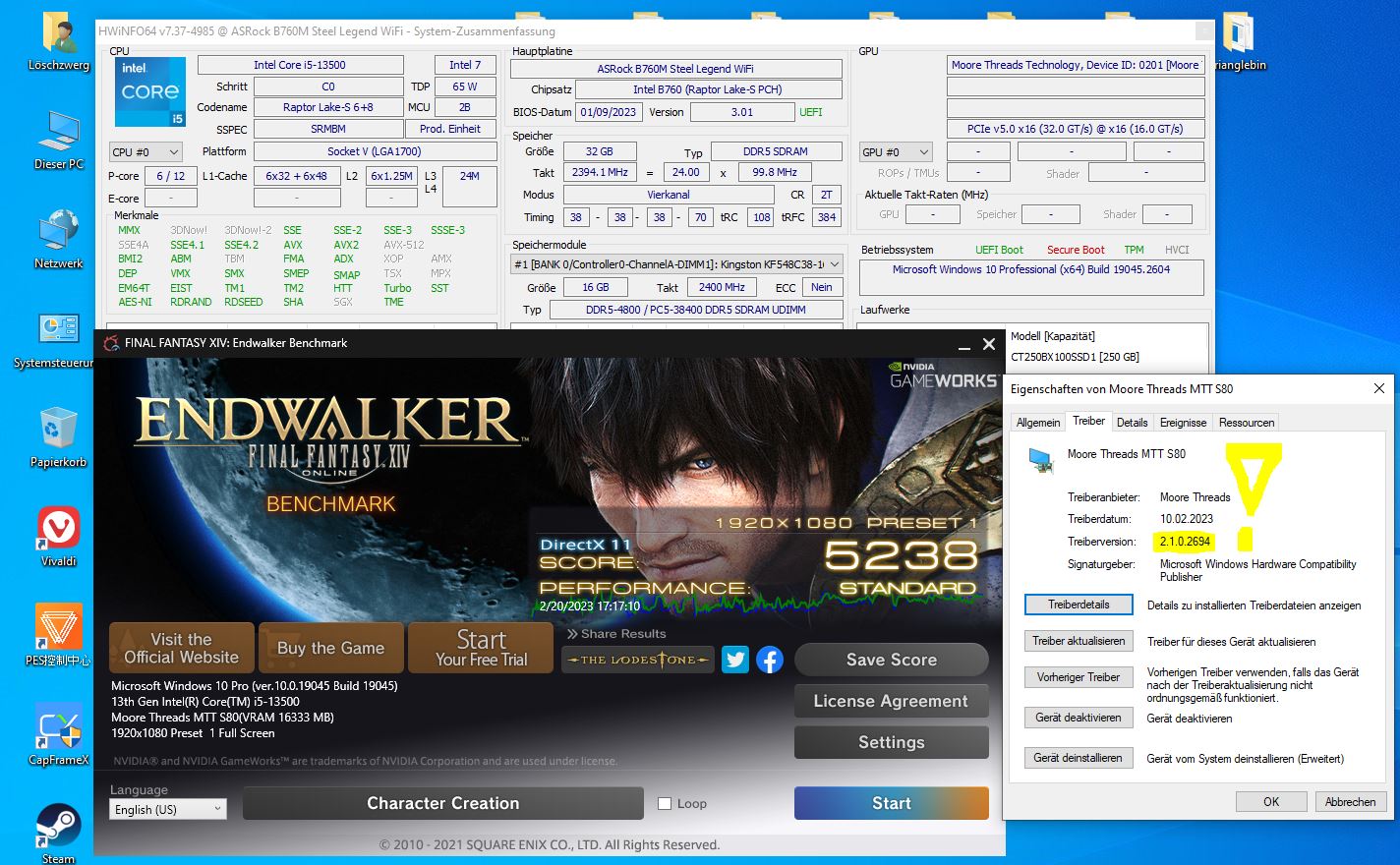
Task: Click Treiber aktualisieren button
Action: point(1079,641)
